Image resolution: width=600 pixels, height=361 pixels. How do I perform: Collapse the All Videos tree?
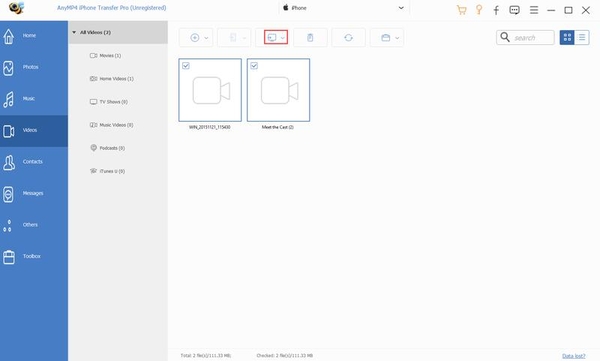(74, 33)
